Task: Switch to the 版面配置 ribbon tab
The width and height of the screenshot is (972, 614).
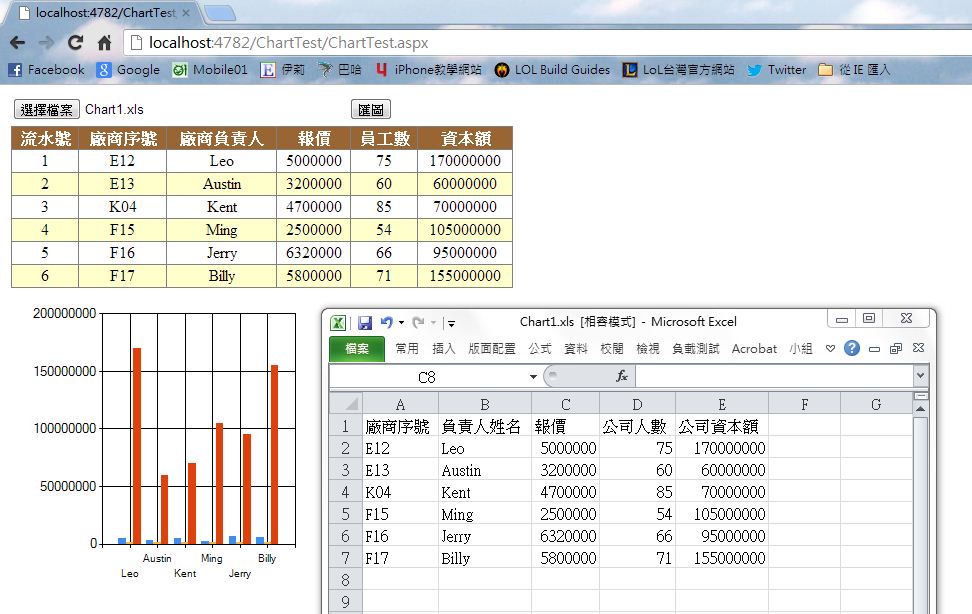Action: (492, 349)
